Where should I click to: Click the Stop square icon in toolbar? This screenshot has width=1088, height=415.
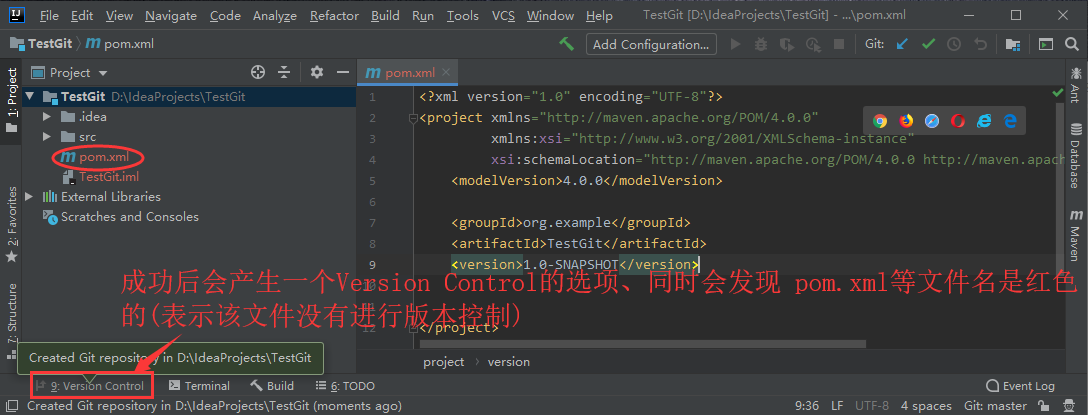[x=838, y=44]
